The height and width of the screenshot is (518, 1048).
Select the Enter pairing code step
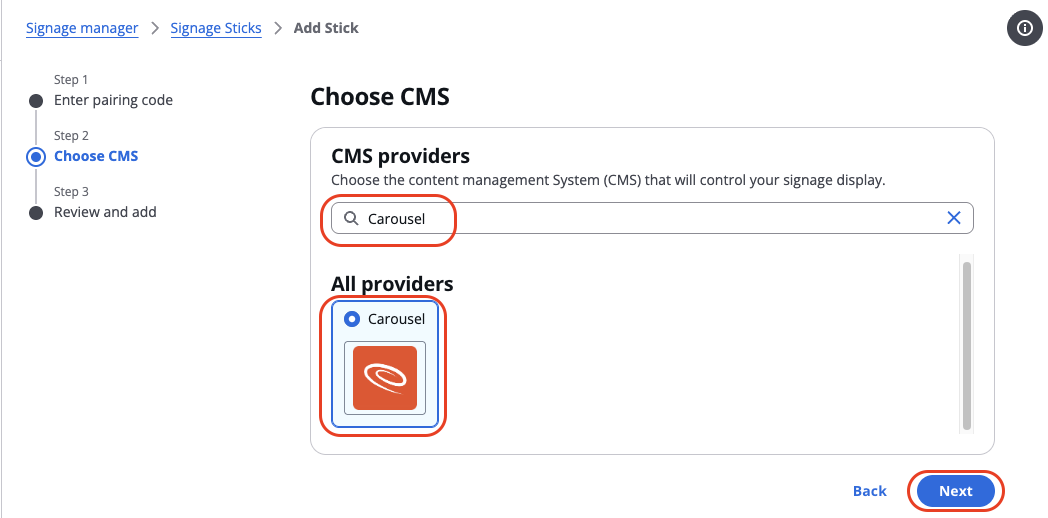114,100
